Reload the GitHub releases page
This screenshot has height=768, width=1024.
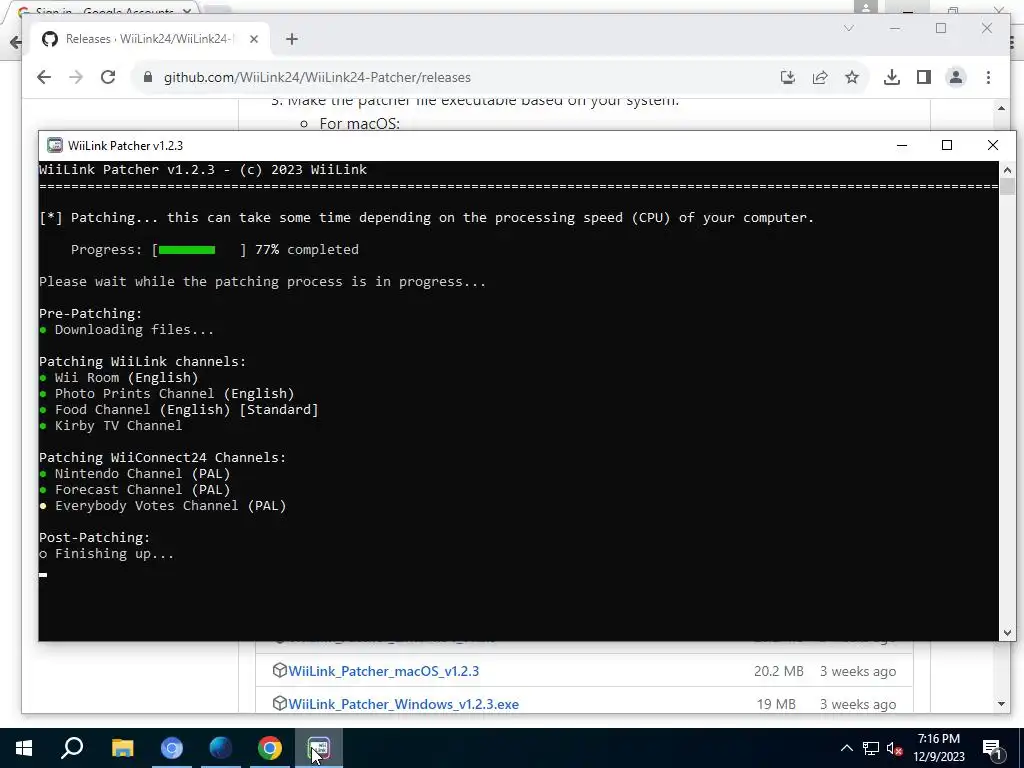pos(108,77)
